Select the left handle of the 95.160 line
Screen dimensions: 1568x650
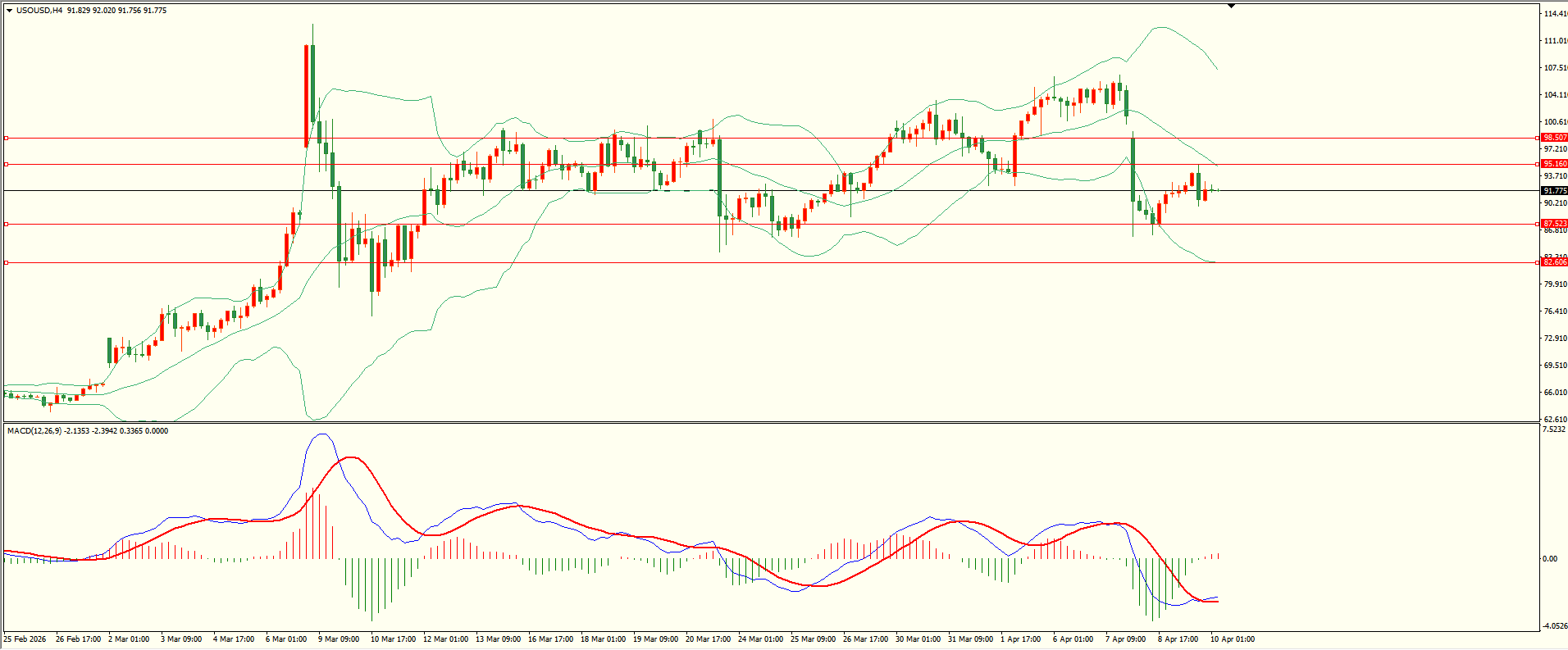7,164
